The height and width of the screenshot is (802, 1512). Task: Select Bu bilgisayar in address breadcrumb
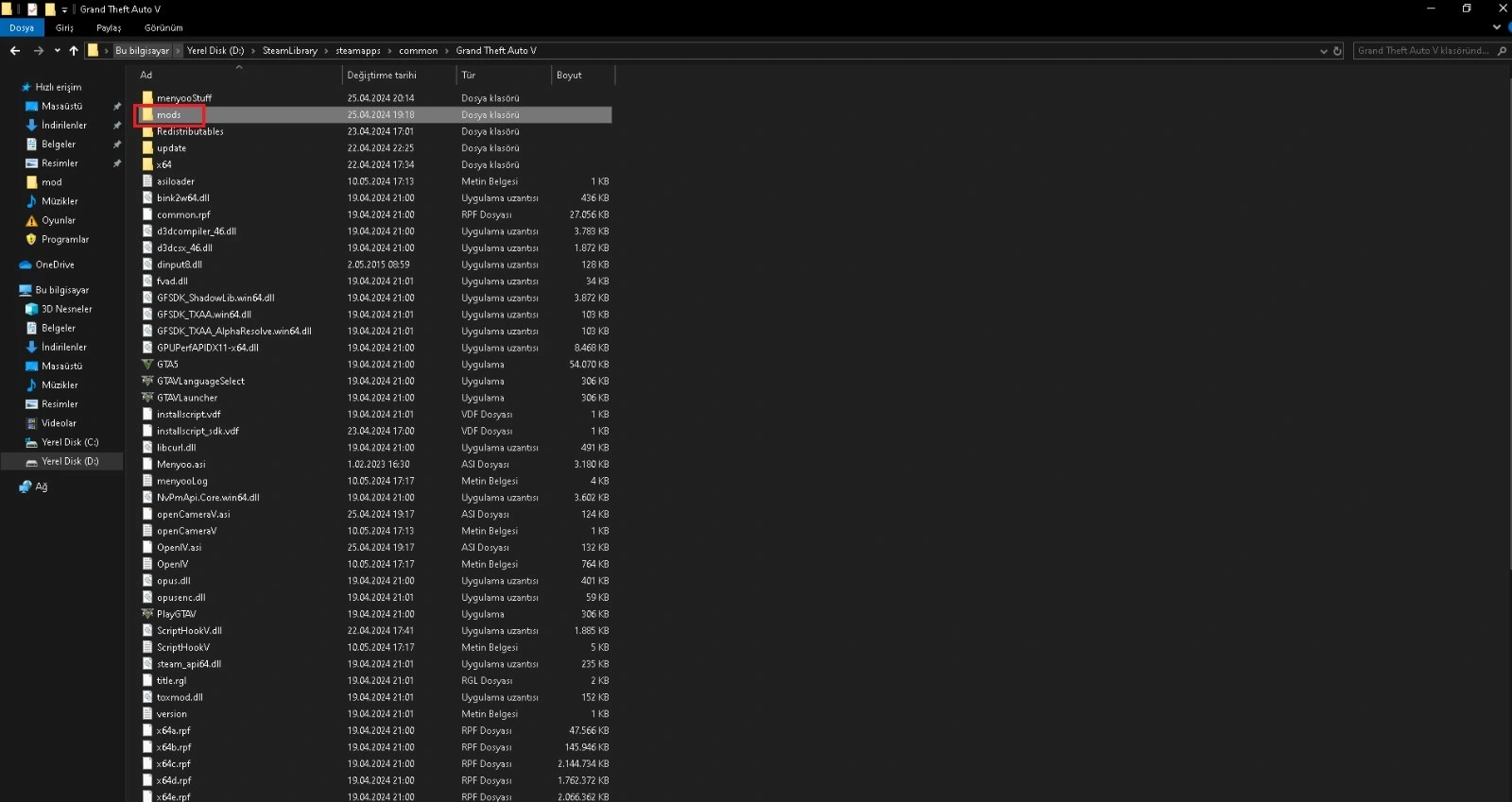(x=143, y=51)
